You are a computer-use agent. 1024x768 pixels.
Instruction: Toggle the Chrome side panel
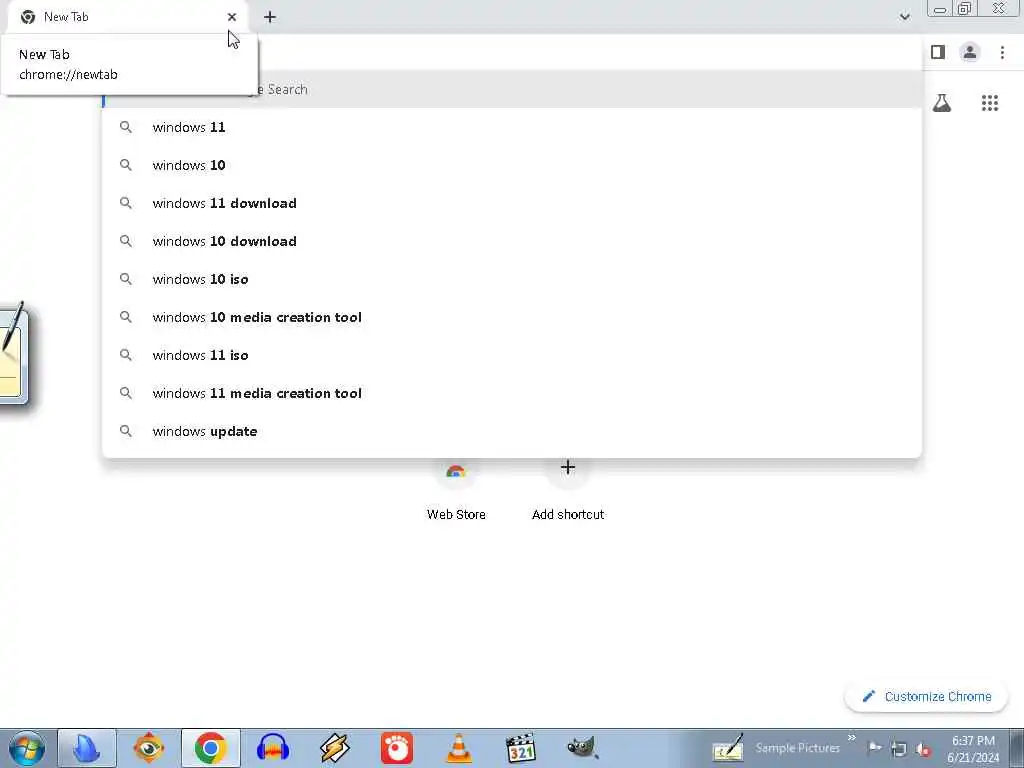point(938,52)
